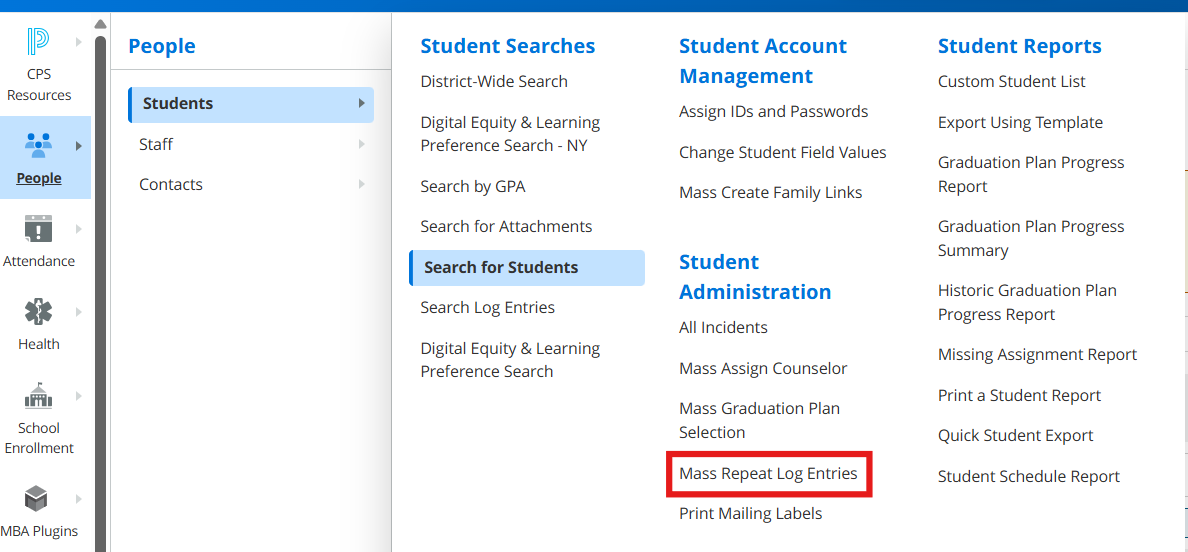Viewport: 1188px width, 552px height.
Task: Open the People label in sidebar
Action: [x=39, y=179]
